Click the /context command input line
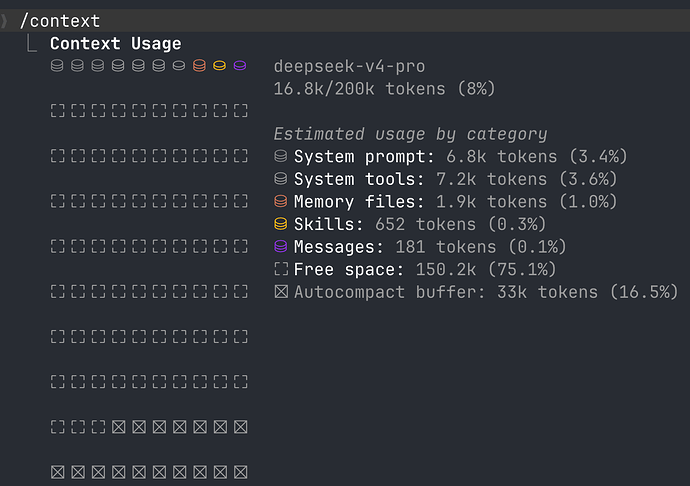Viewport: 690px width, 486px height. (345, 21)
